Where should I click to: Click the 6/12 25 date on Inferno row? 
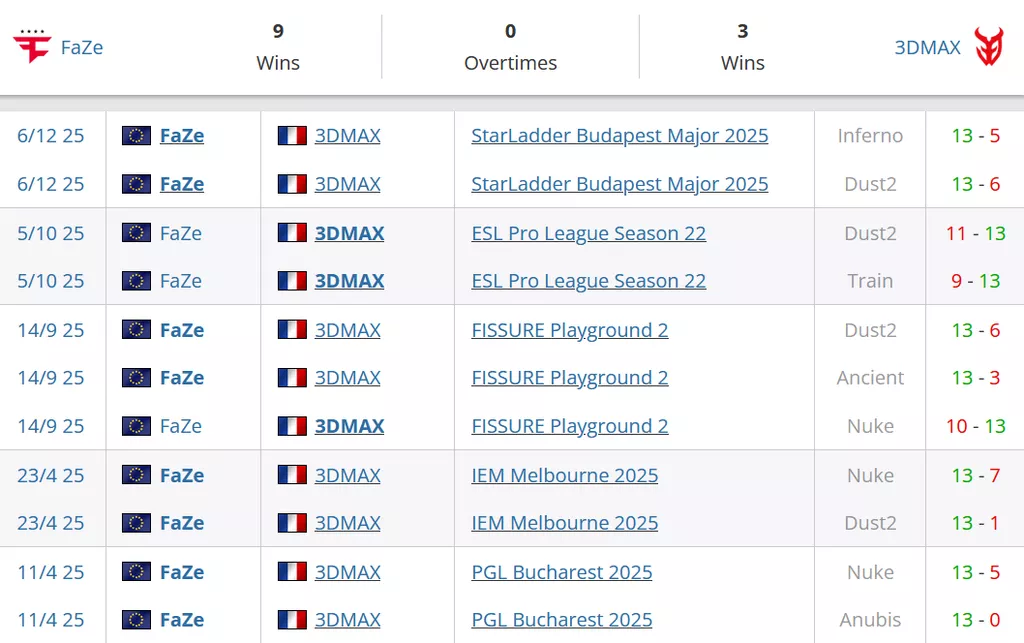pos(50,136)
